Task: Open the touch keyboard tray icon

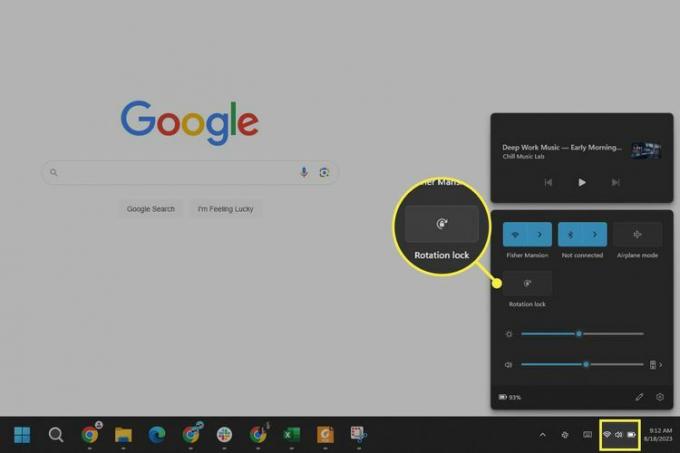Action: click(587, 434)
